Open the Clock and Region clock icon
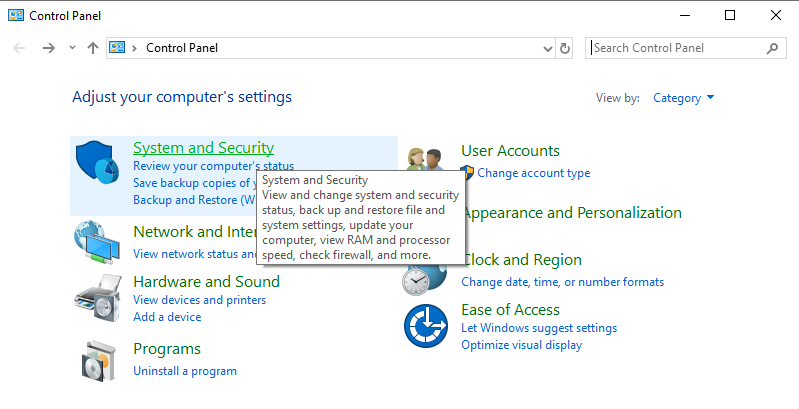Viewport: 799px width, 409px height. 424,280
